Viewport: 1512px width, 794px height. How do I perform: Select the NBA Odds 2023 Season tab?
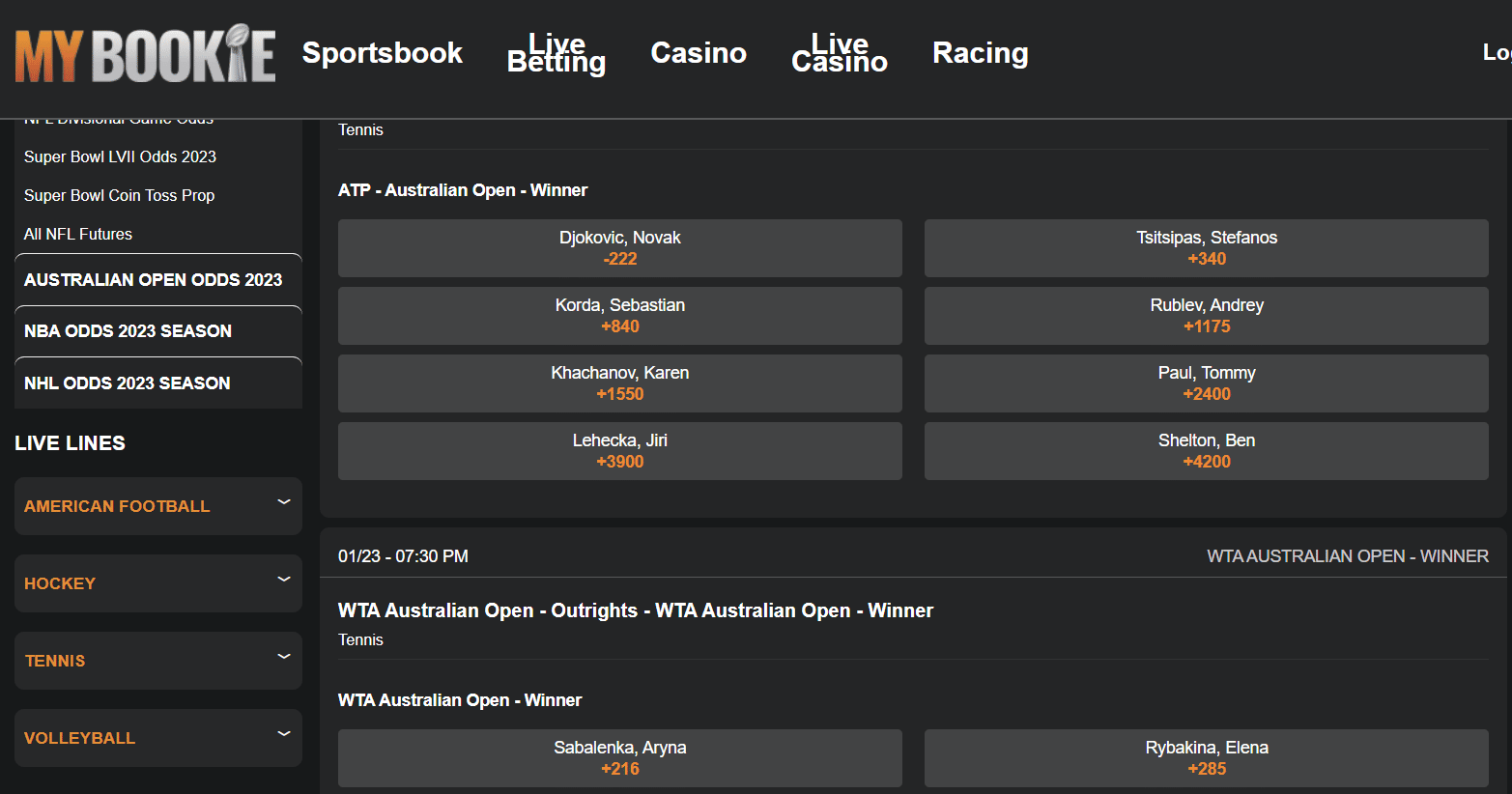(158, 331)
